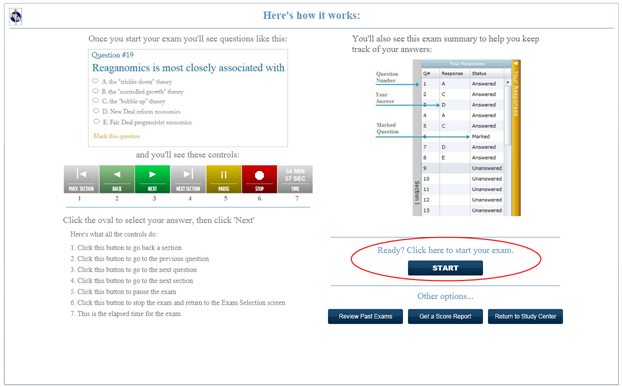Open Review Past Exams
This screenshot has height=387, width=622.
click(365, 316)
